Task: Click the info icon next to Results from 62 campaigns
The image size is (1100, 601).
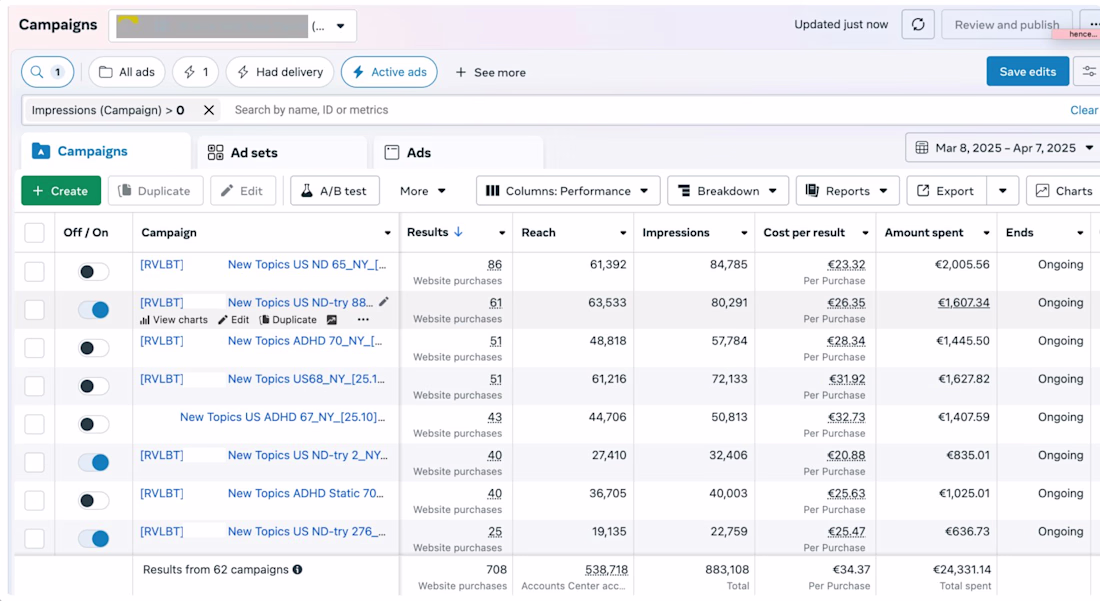Action: click(x=297, y=569)
